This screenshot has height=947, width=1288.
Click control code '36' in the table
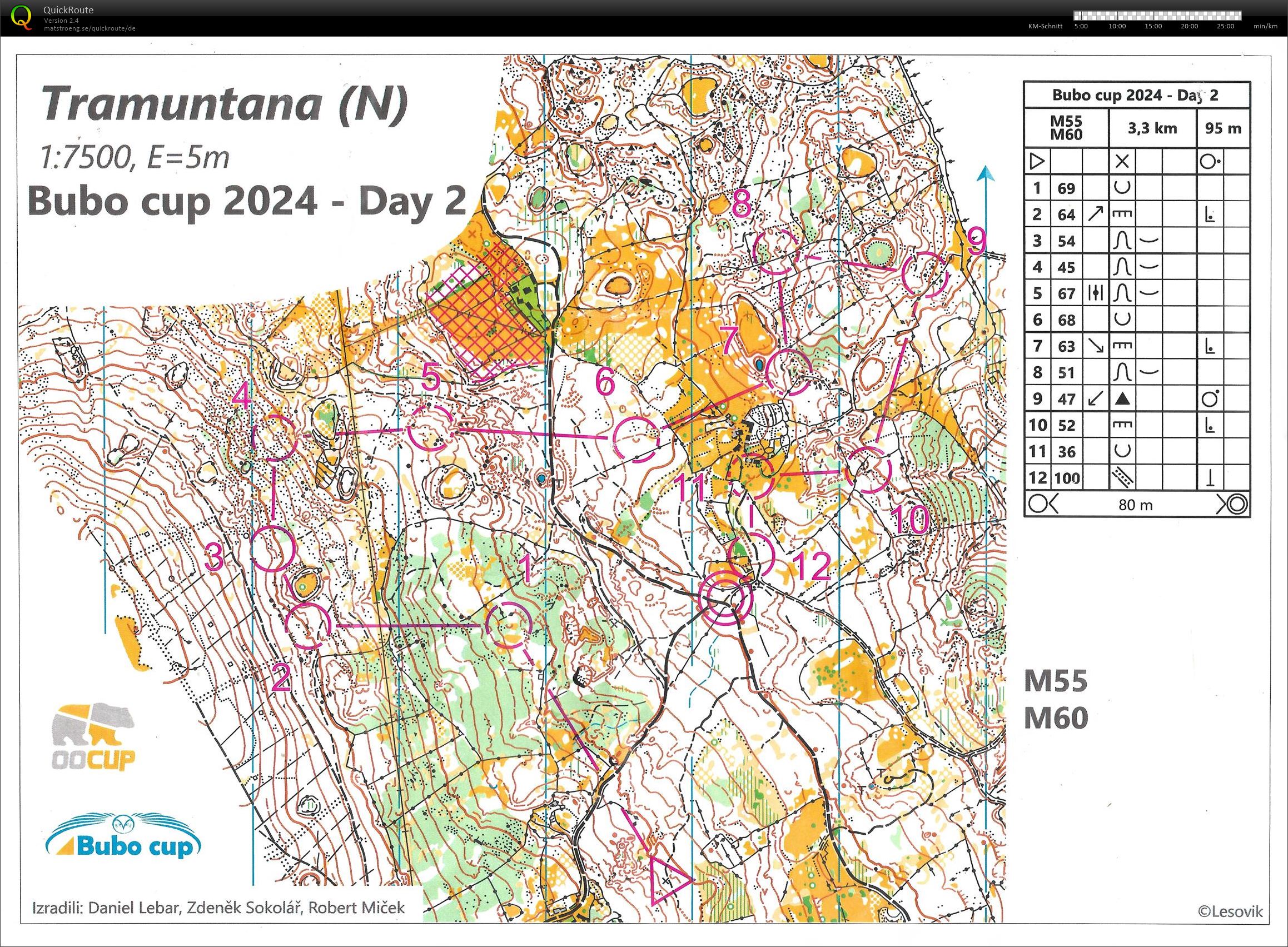1067,452
